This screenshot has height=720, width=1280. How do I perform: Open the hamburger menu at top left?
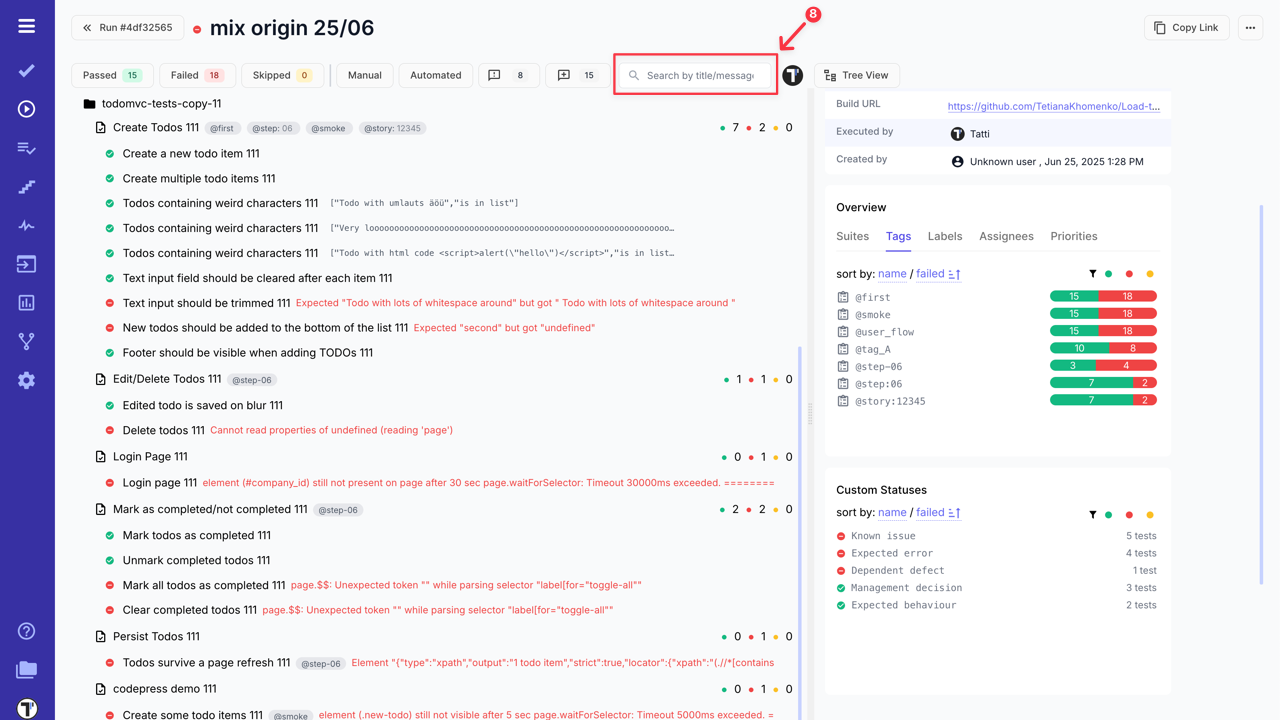(26, 25)
